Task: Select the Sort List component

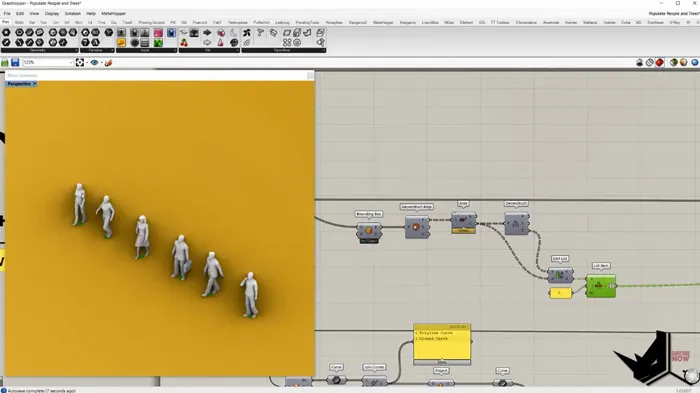Action: (x=560, y=276)
